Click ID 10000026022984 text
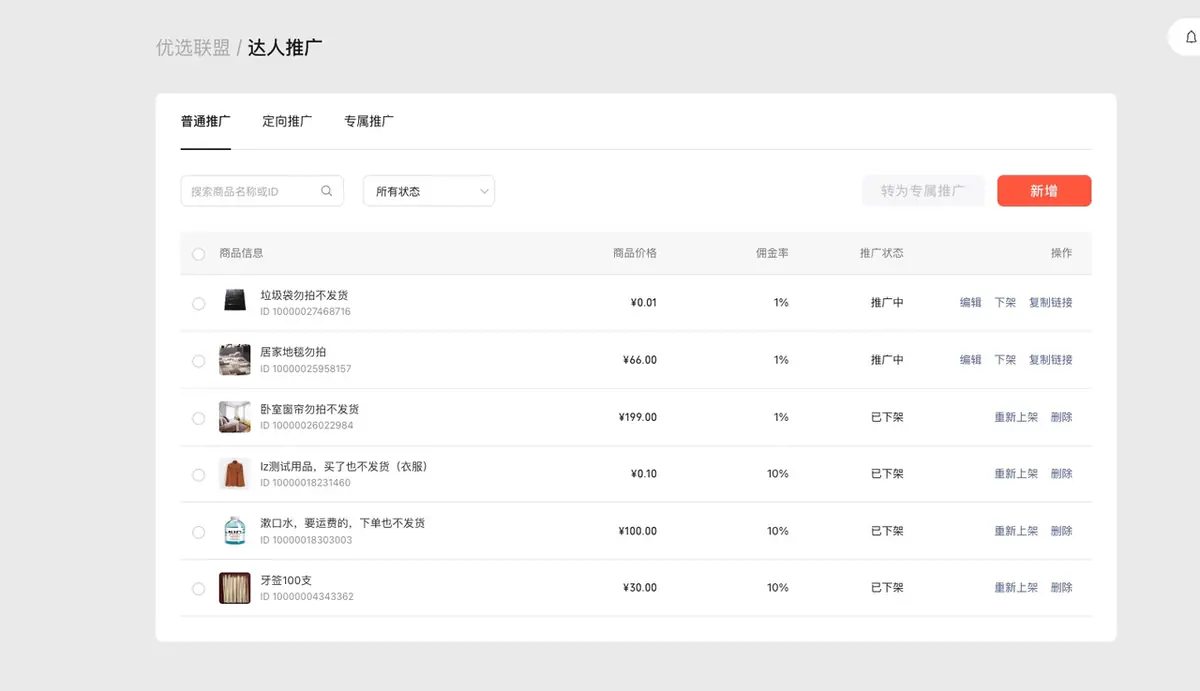 (307, 426)
